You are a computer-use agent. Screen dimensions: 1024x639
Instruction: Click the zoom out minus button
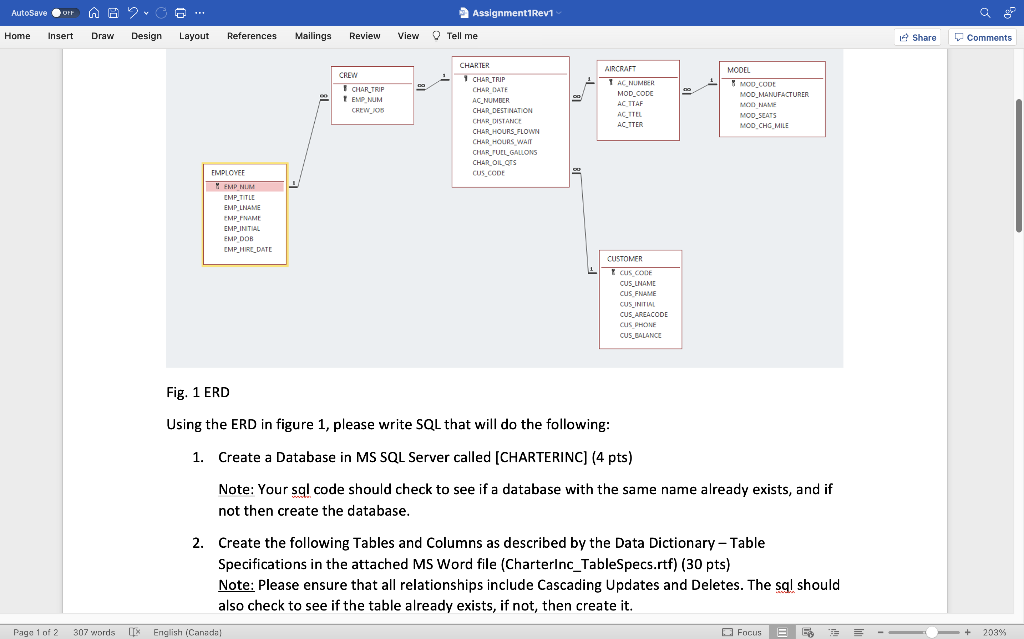tap(880, 632)
